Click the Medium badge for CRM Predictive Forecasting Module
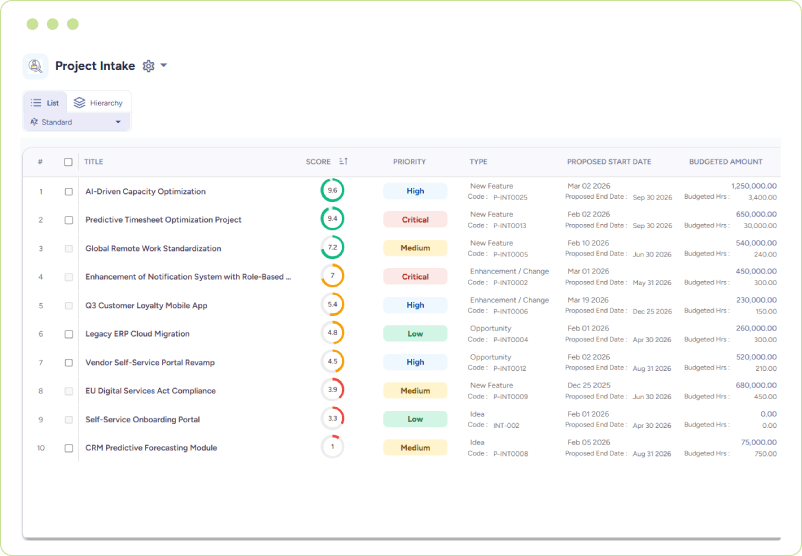Screen dimensions: 802x556 click(x=415, y=448)
